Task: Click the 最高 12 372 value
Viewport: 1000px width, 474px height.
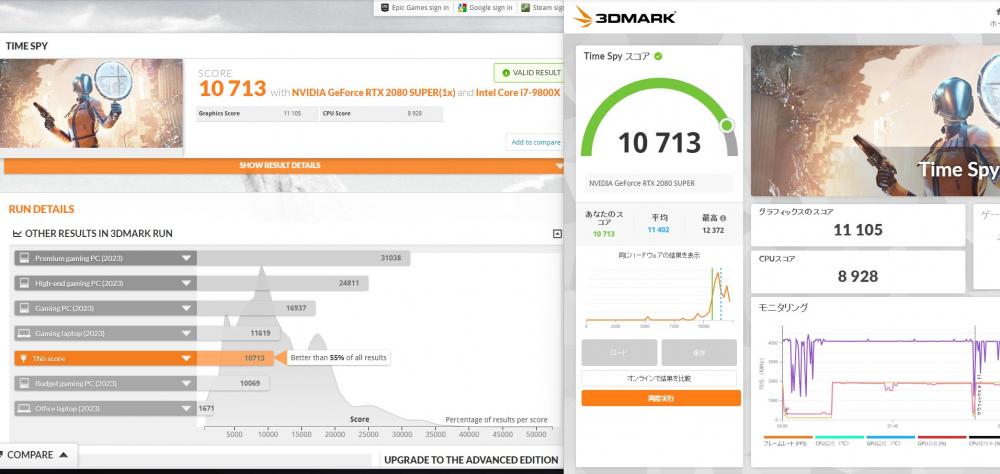Action: click(712, 230)
